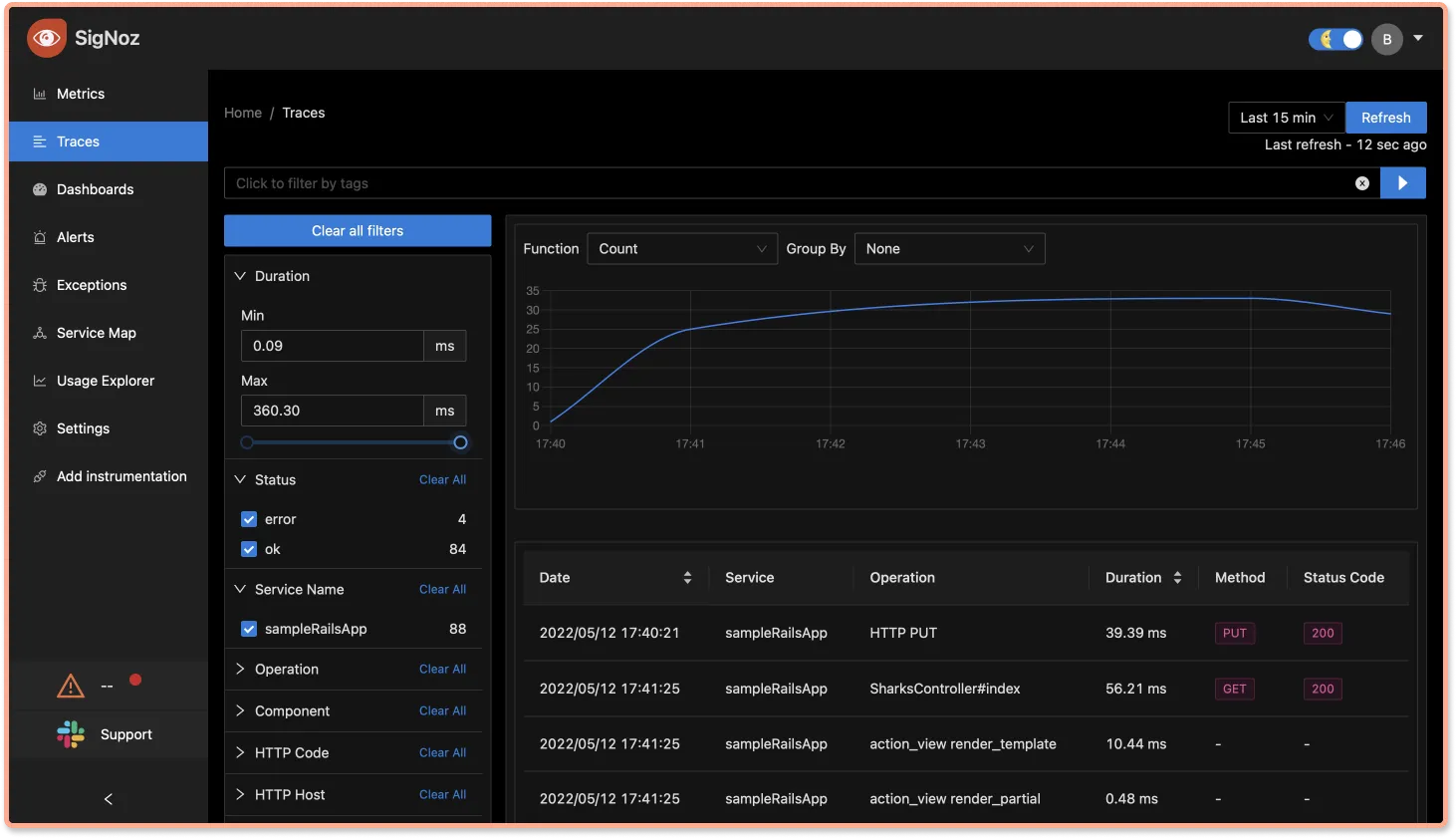Click the Max duration input field

pyautogui.click(x=332, y=411)
